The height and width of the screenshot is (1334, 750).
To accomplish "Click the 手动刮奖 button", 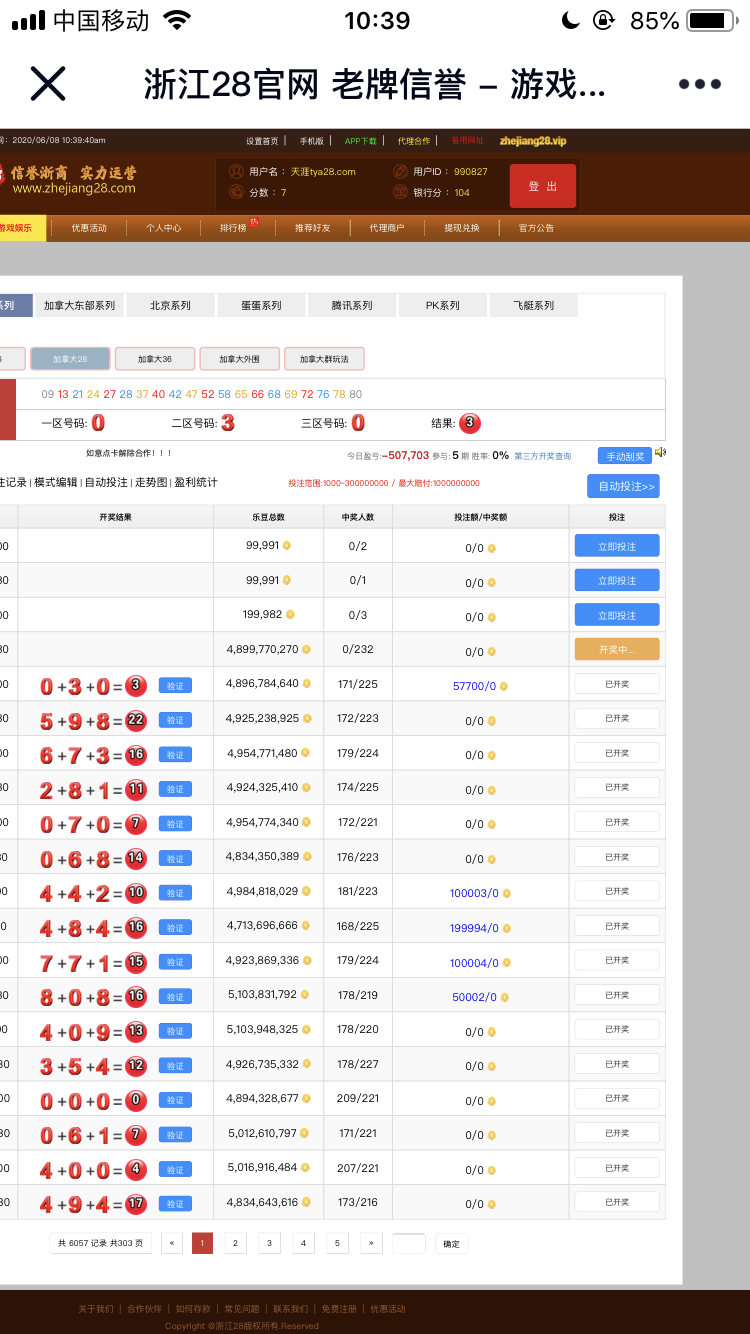I will [x=625, y=456].
